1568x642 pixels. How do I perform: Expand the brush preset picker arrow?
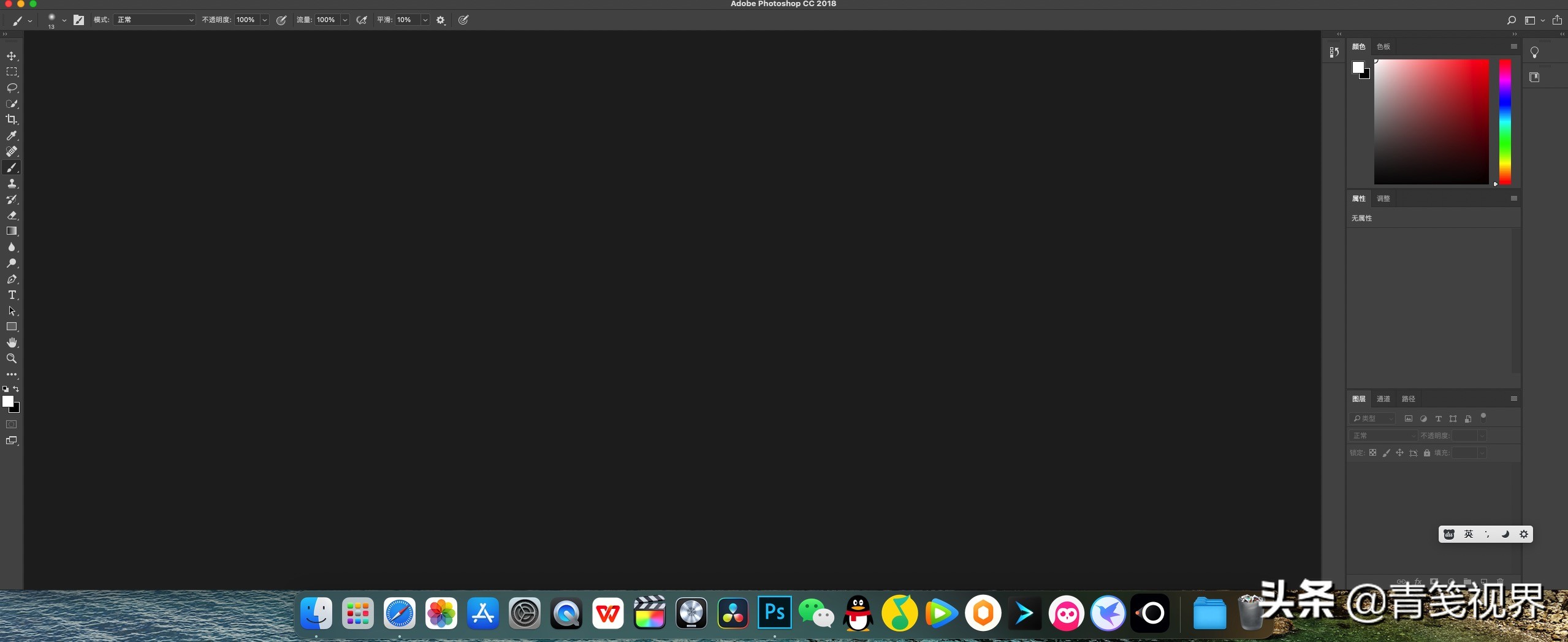(x=64, y=20)
